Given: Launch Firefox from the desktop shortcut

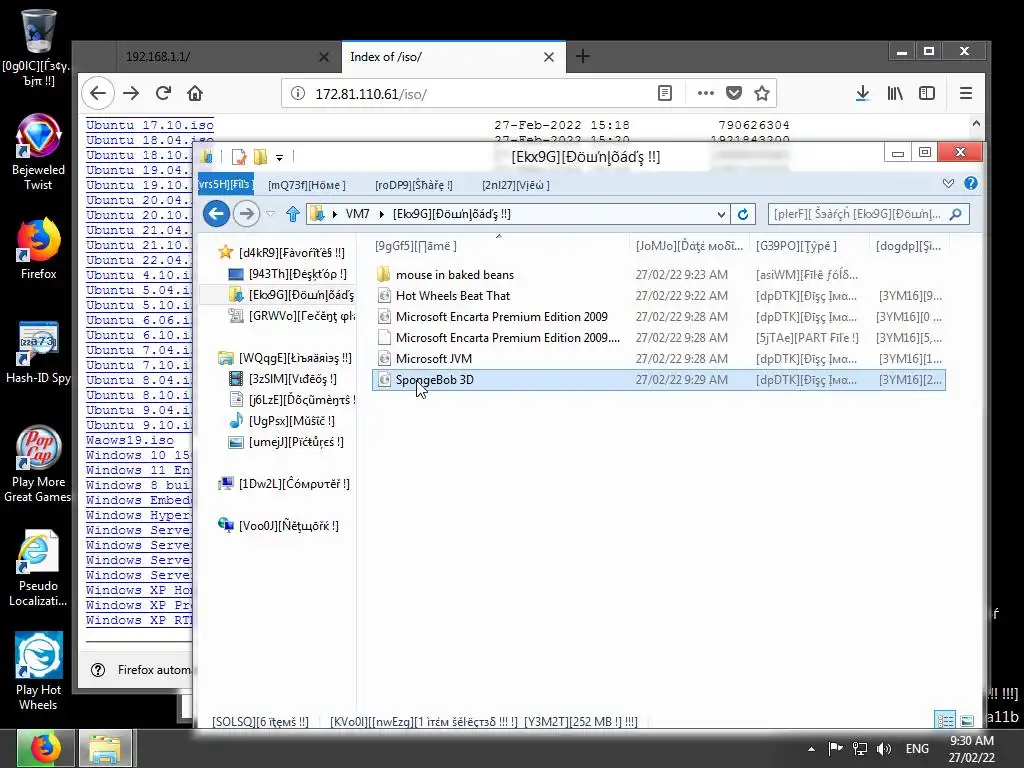Looking at the screenshot, I should pos(38,249).
